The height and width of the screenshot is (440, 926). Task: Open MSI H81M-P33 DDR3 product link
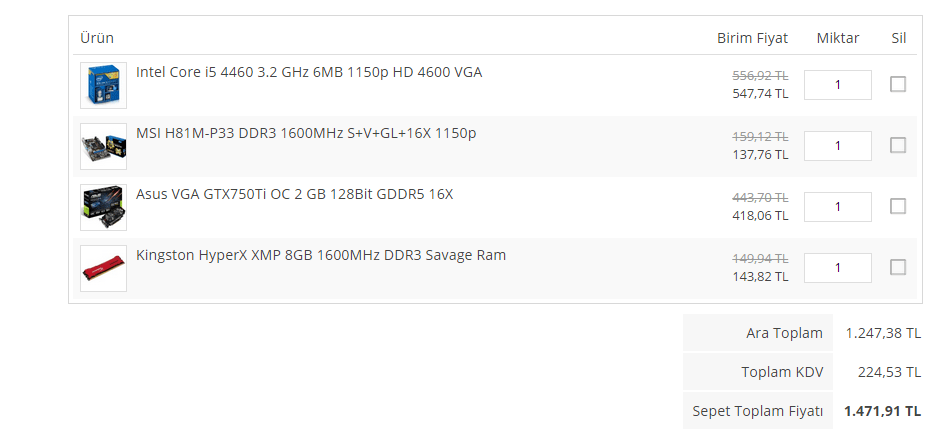tap(306, 133)
